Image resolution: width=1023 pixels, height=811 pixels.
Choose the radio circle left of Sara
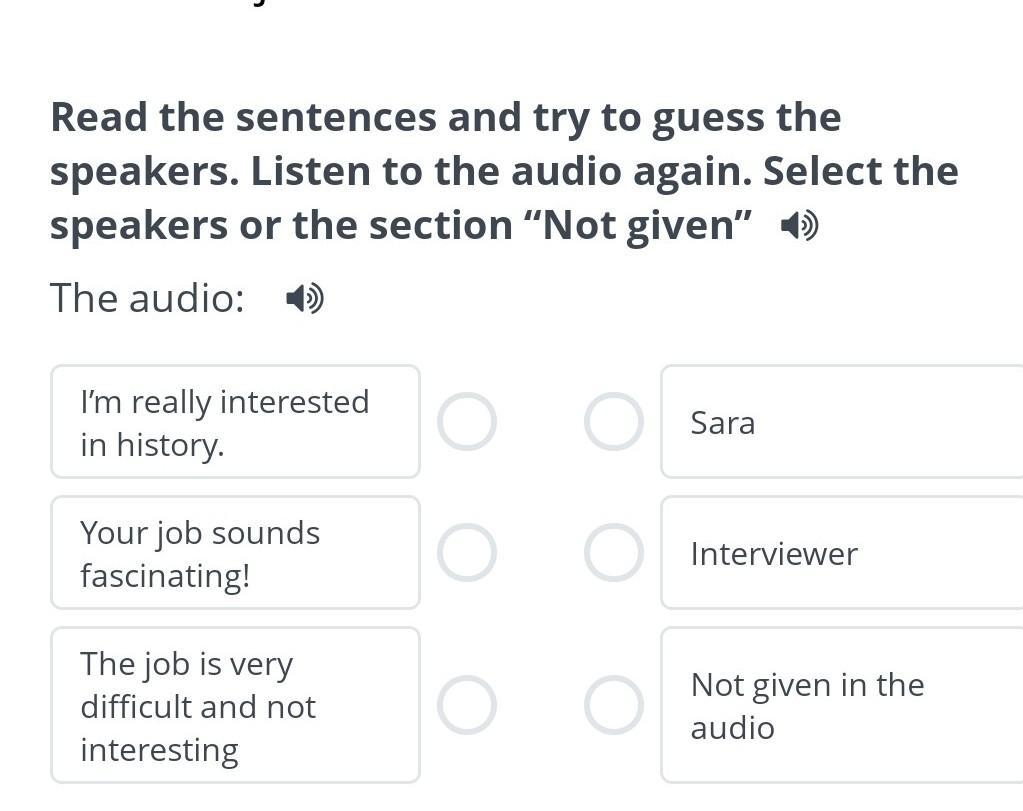pos(613,422)
